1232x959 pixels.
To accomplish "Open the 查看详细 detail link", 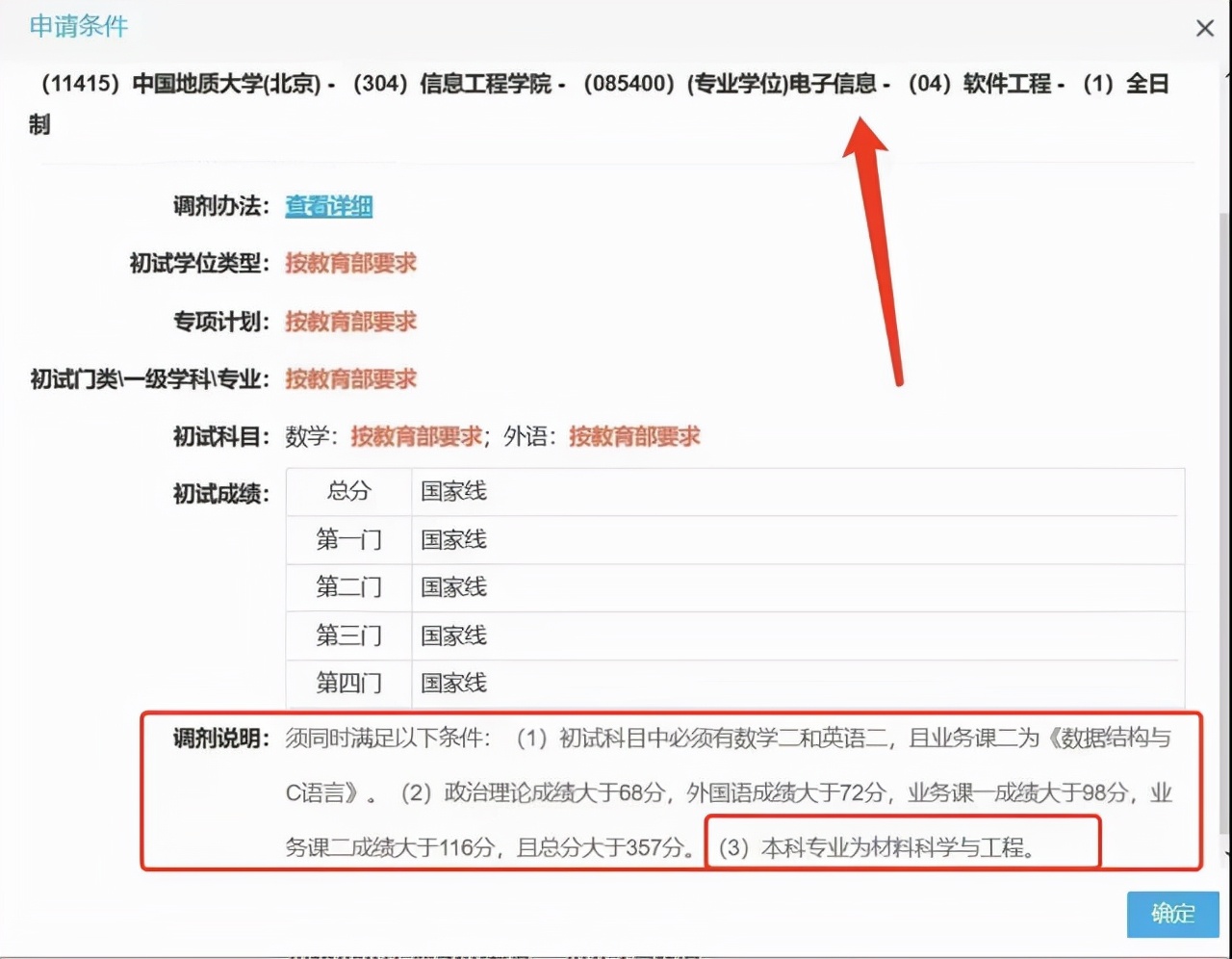I will click(x=328, y=205).
